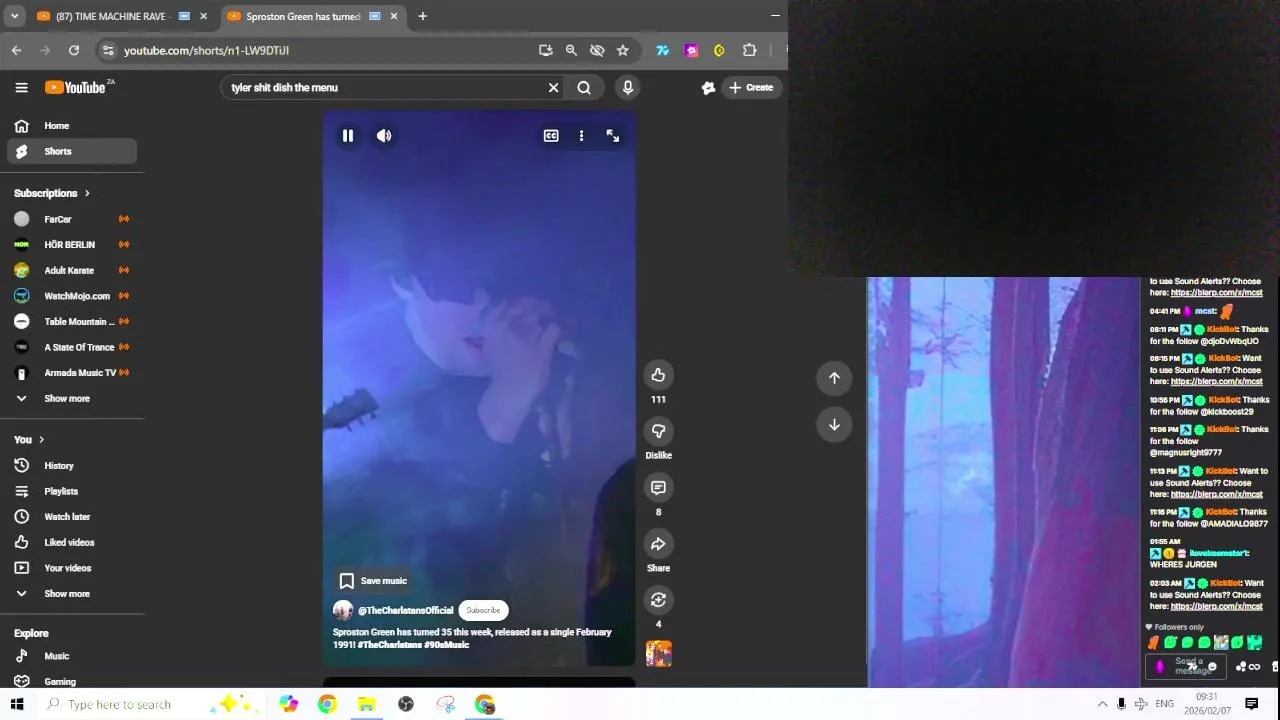1280x720 pixels.
Task: Open History in the sidebar
Action: pyautogui.click(x=71, y=466)
